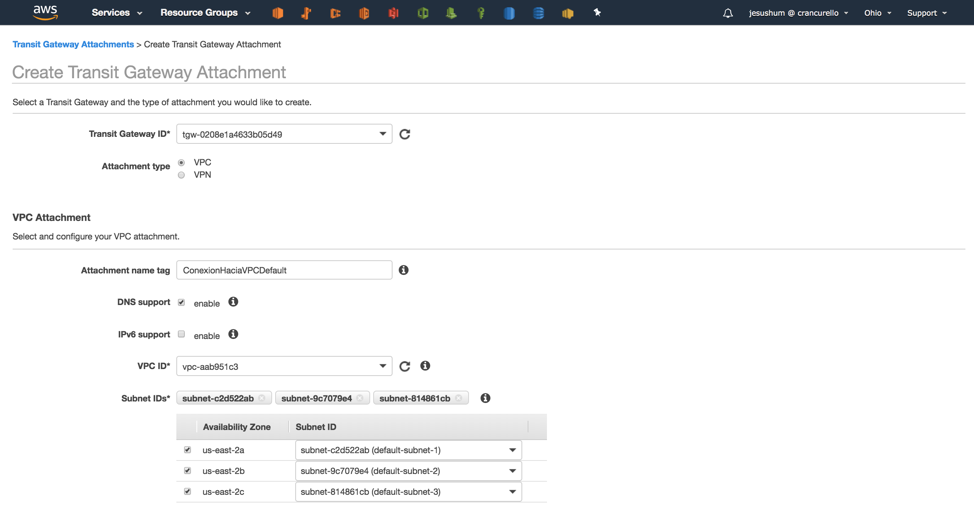Viewport: 974px width, 508px height.
Task: Click the Availability Zone column header
Action: coord(237,427)
